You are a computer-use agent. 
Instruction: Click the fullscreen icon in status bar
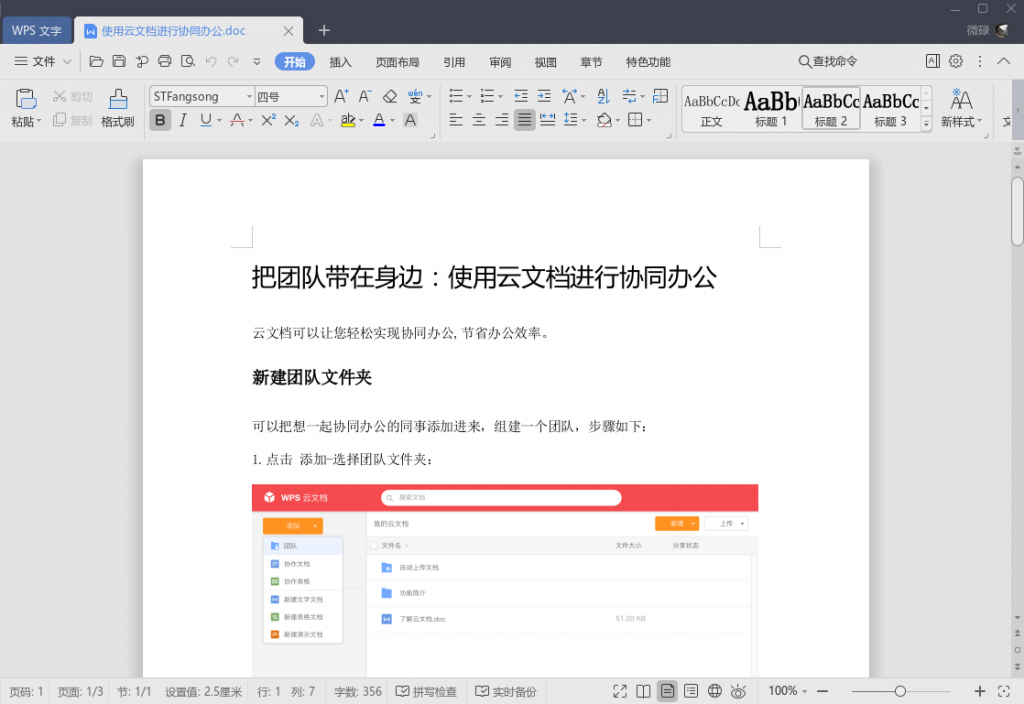coord(620,691)
